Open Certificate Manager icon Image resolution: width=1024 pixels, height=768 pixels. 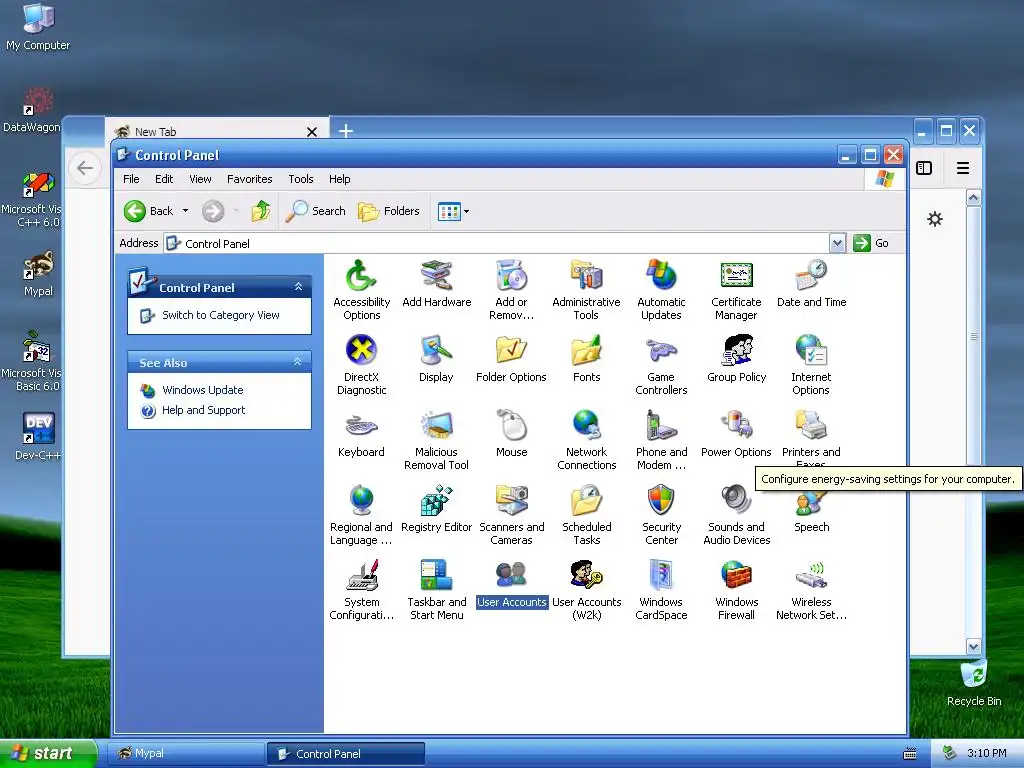(x=736, y=290)
